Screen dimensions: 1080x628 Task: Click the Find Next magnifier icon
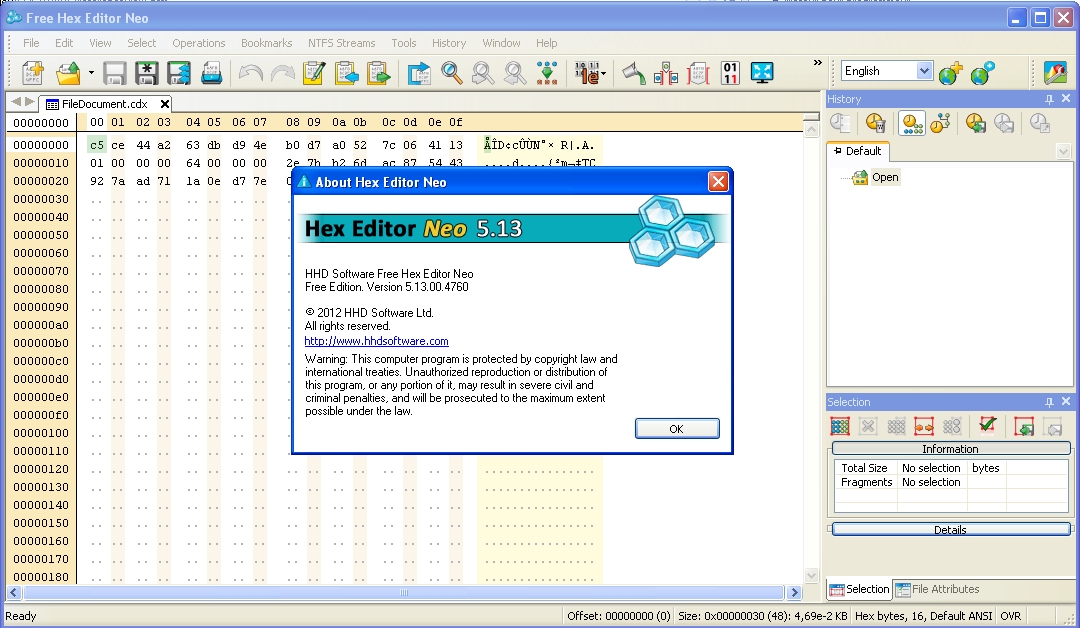pyautogui.click(x=515, y=72)
